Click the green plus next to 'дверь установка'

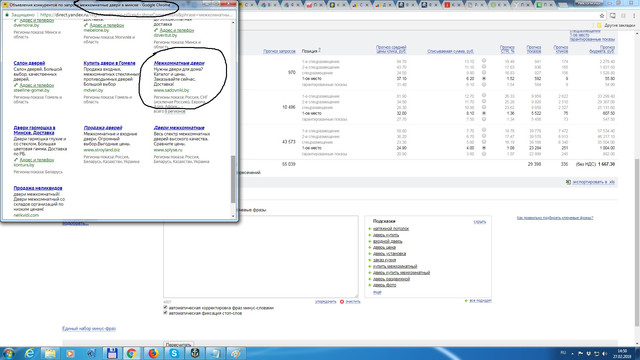click(x=370, y=254)
